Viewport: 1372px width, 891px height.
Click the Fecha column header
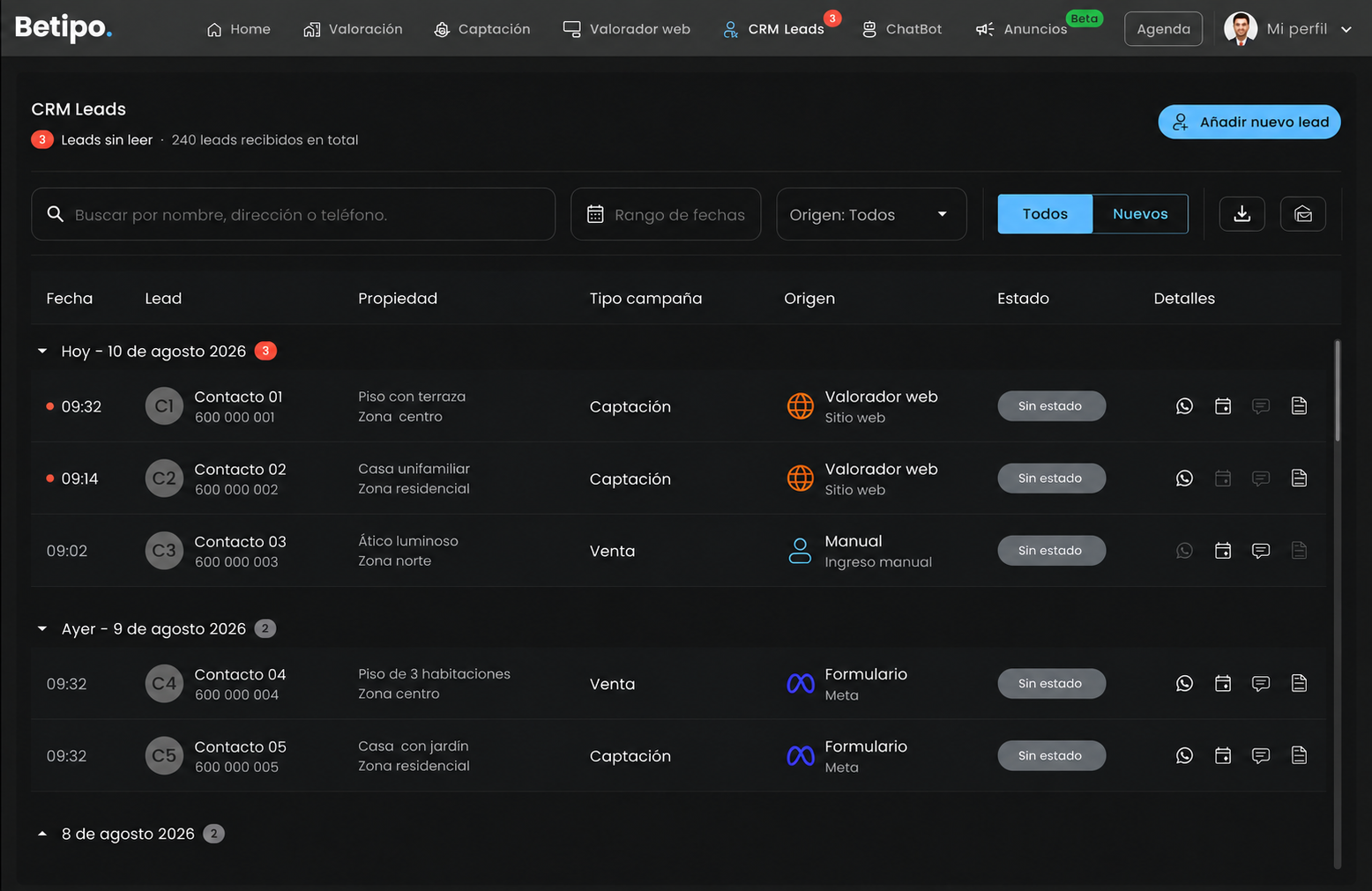click(x=70, y=299)
